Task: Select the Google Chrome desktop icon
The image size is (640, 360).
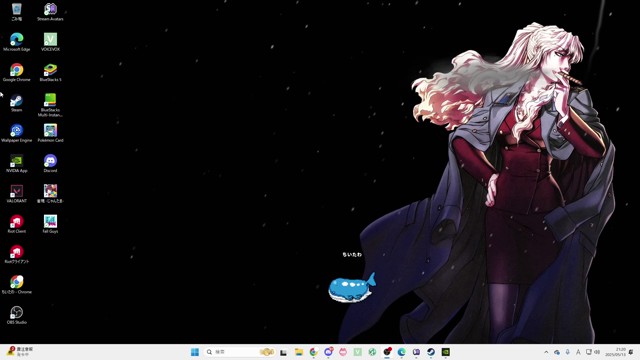Action: [17, 72]
